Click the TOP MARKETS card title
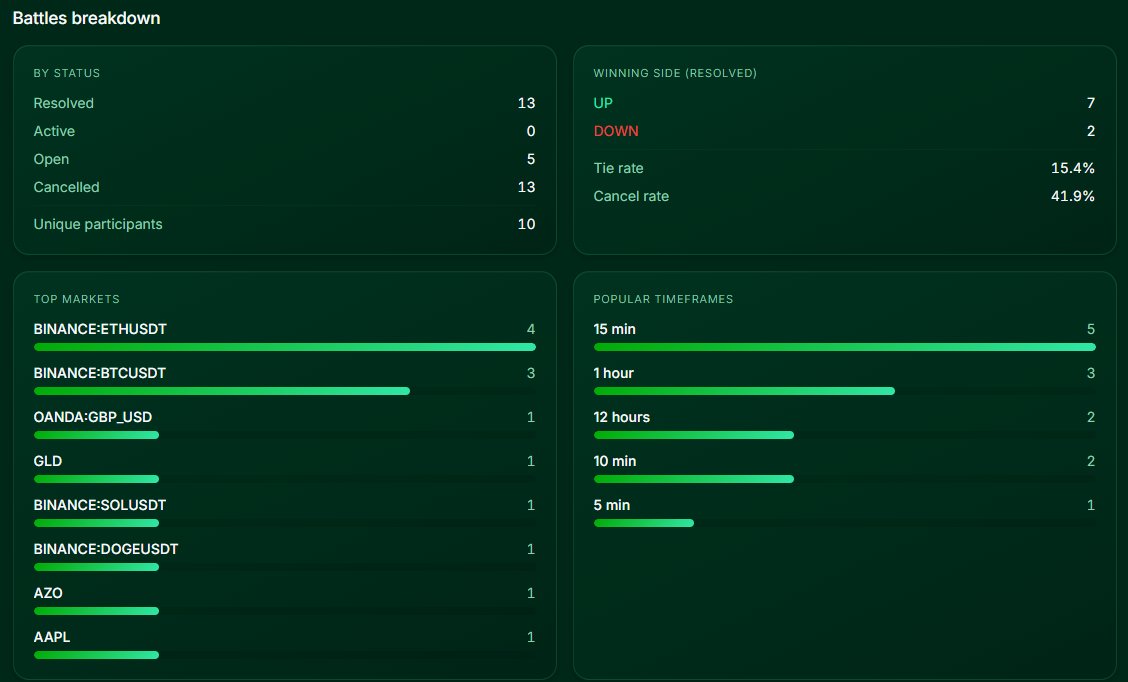 [x=76, y=299]
